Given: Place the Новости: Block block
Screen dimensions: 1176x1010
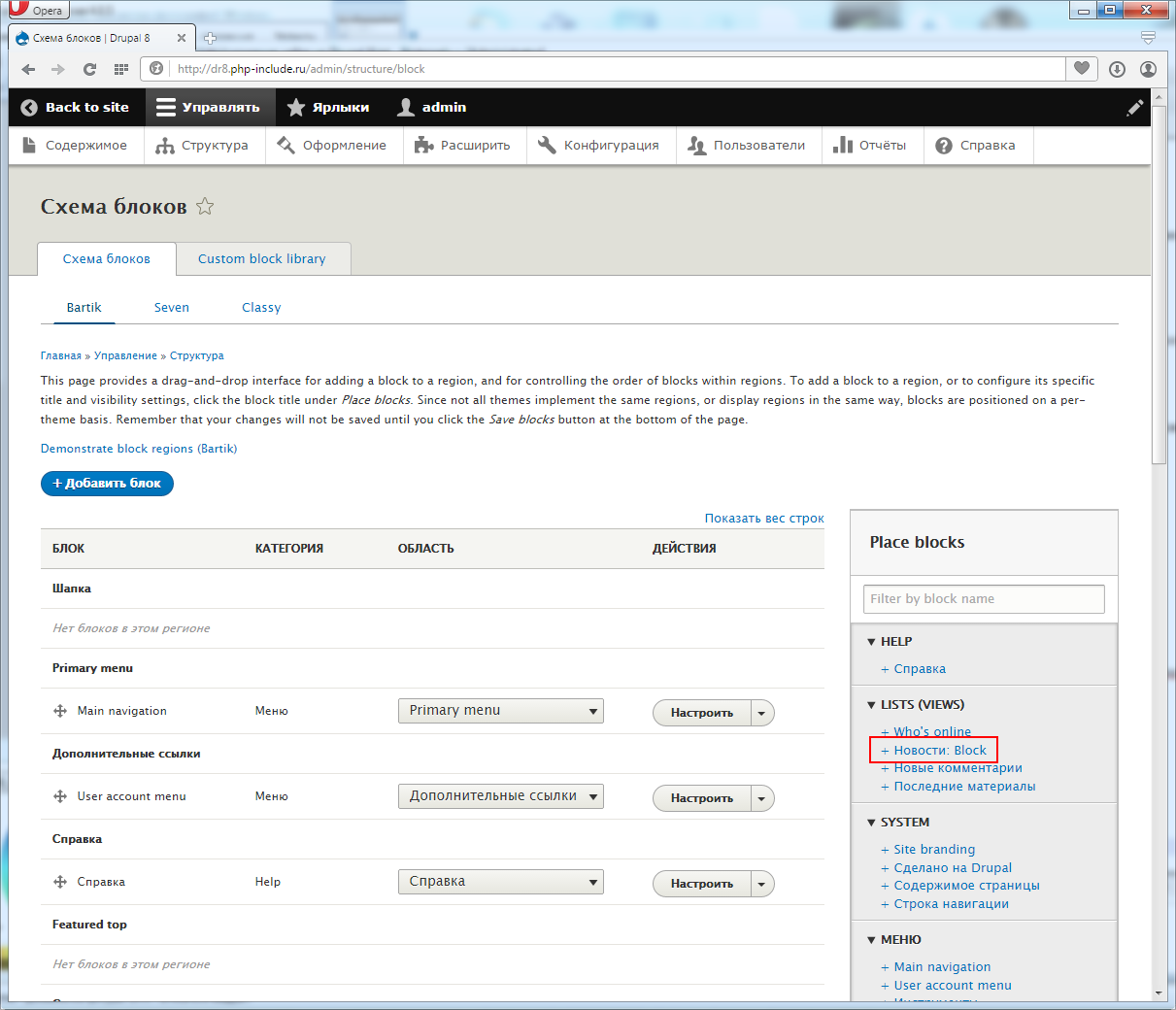Looking at the screenshot, I should [x=940, y=751].
